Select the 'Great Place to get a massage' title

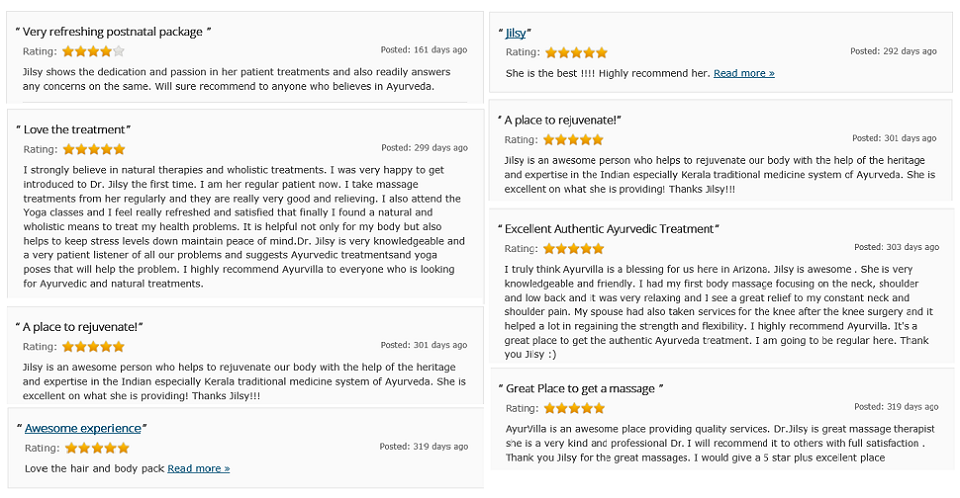pyautogui.click(x=580, y=388)
